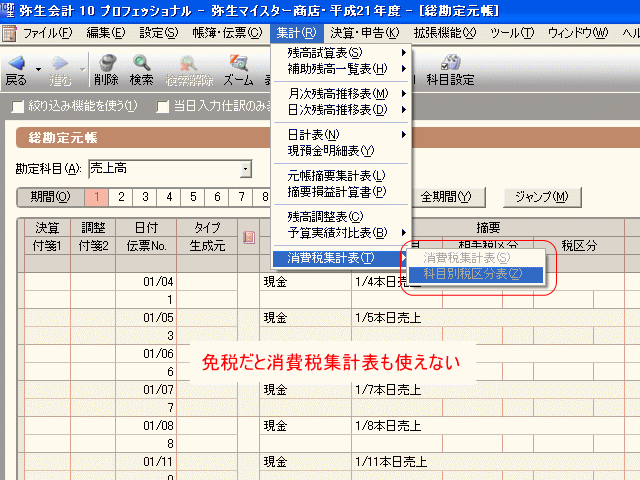Expand 日計表 submenu
640x480 pixels.
404,135
